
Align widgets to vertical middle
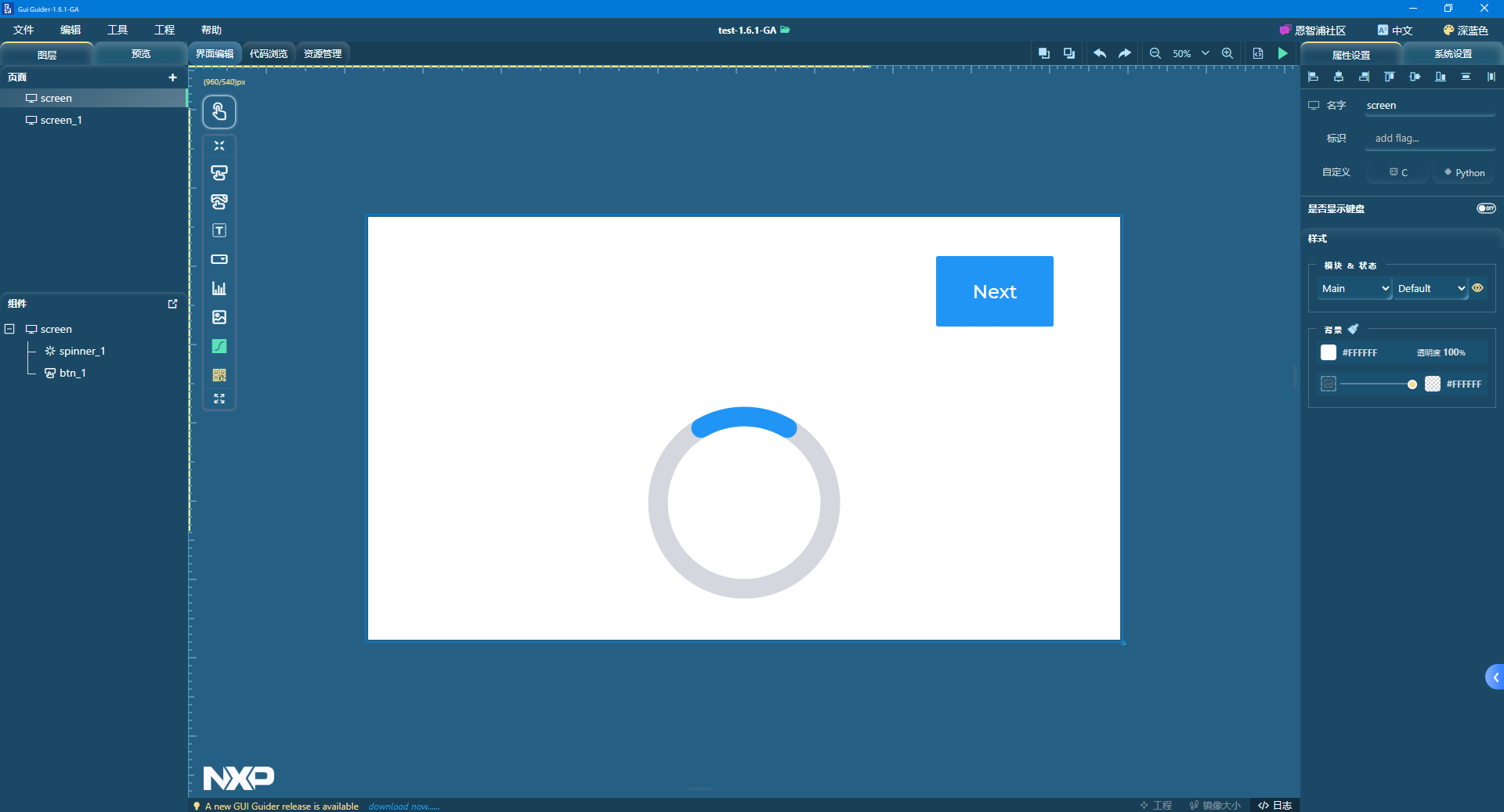tap(1415, 77)
